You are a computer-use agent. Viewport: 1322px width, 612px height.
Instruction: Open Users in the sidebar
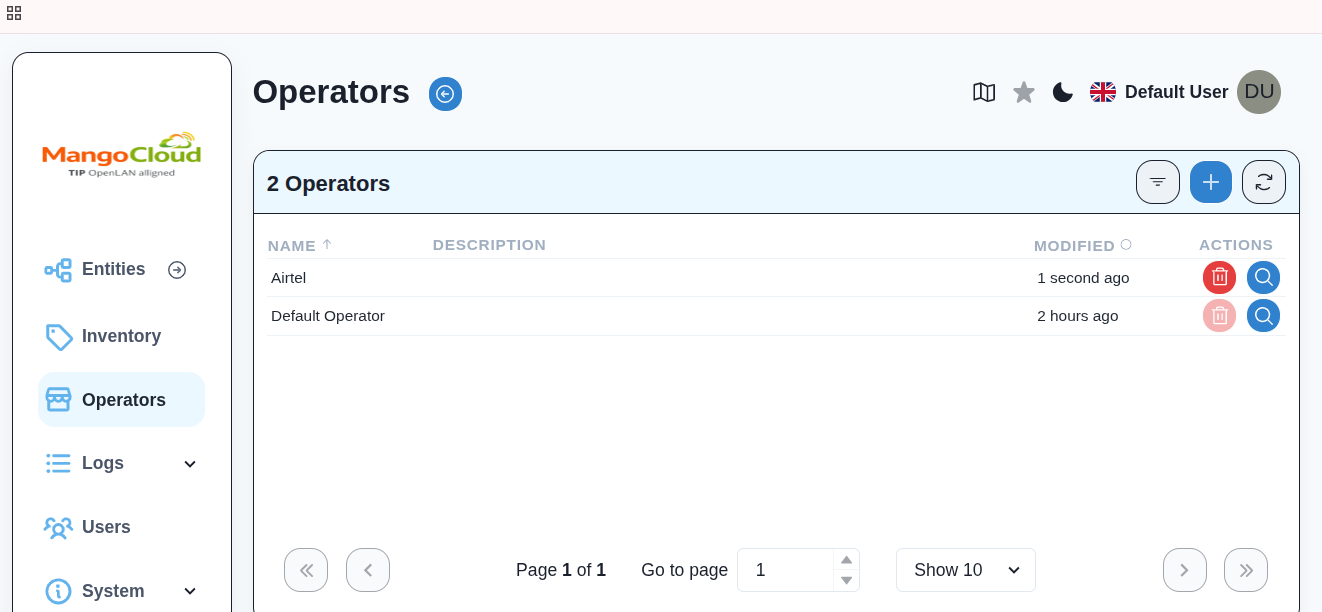pyautogui.click(x=106, y=527)
